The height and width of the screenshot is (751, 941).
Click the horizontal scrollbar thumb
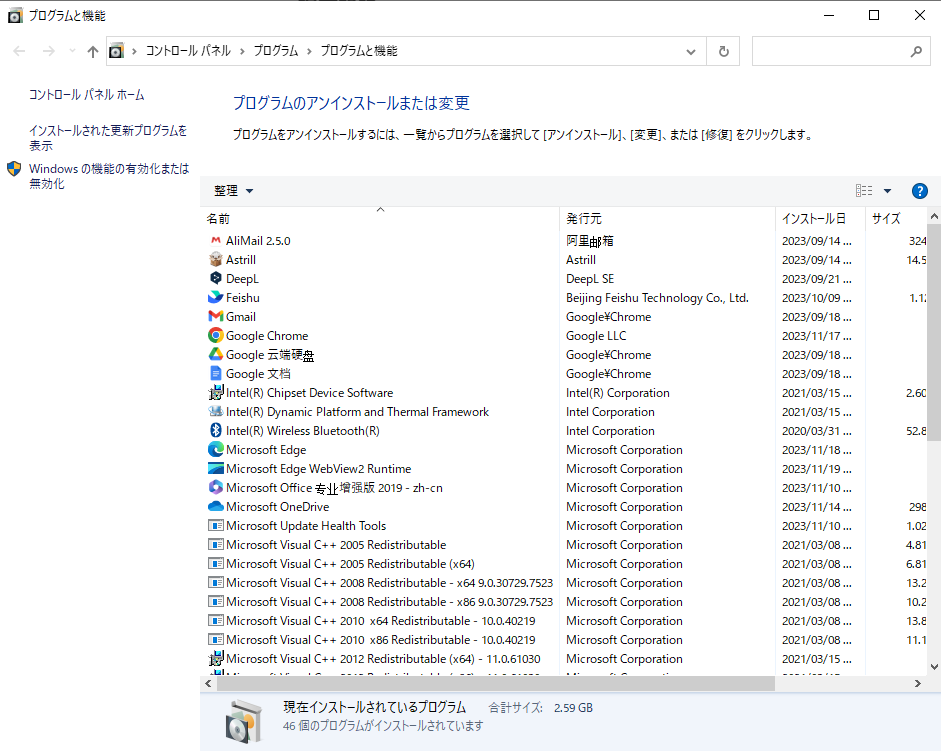tap(496, 683)
